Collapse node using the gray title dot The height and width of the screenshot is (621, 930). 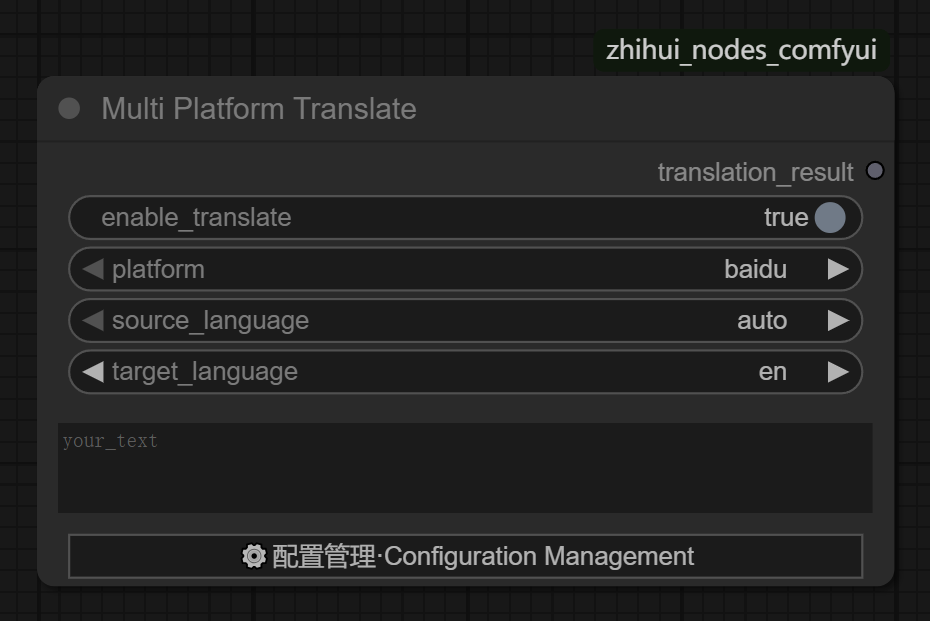69,109
